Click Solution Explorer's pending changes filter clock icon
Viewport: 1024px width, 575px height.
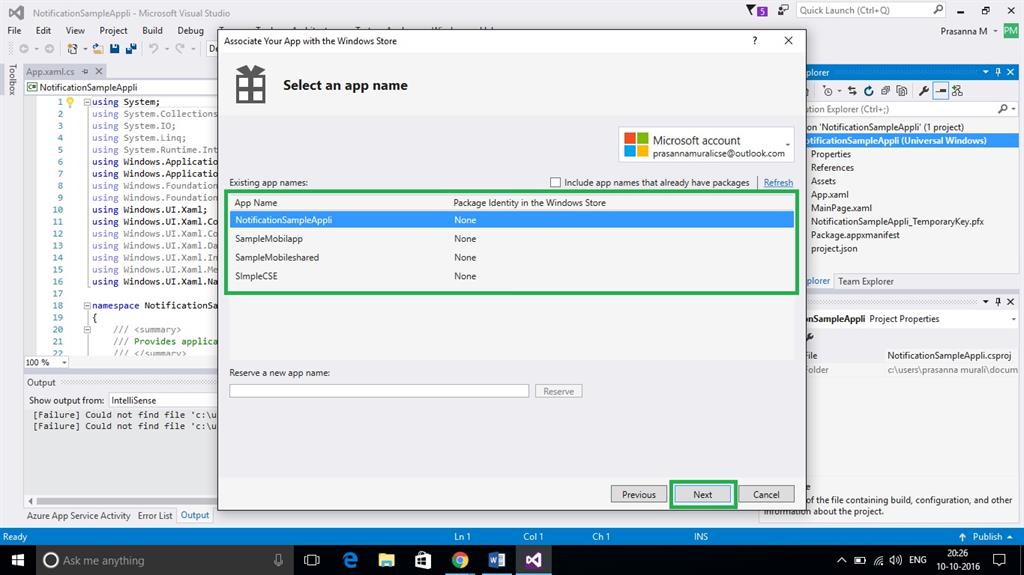point(827,91)
